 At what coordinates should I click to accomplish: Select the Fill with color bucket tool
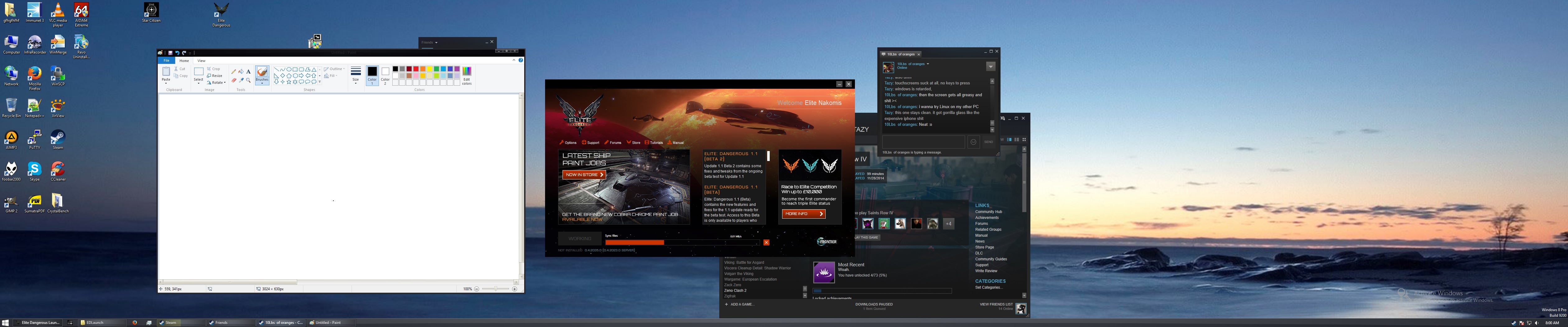241,72
